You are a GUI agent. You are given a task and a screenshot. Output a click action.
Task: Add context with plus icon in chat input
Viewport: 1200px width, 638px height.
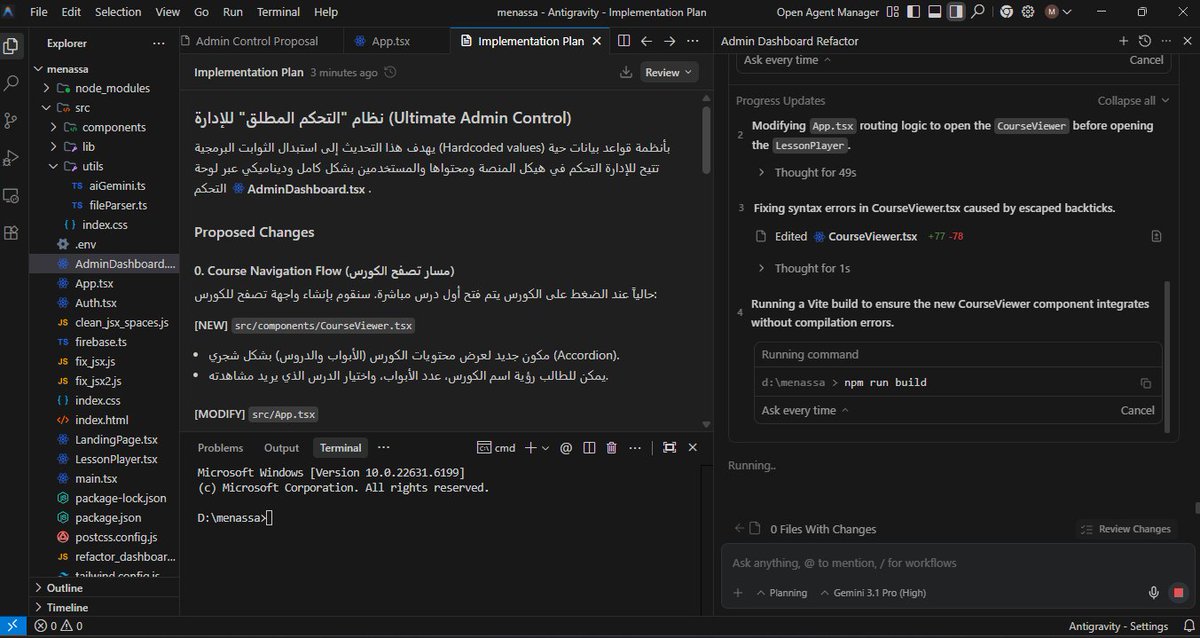[x=738, y=592]
